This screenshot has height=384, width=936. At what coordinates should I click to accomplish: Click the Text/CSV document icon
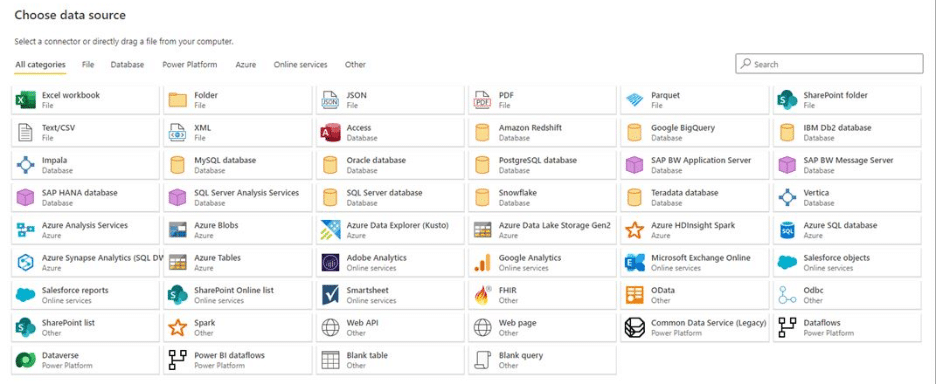pyautogui.click(x=25, y=133)
